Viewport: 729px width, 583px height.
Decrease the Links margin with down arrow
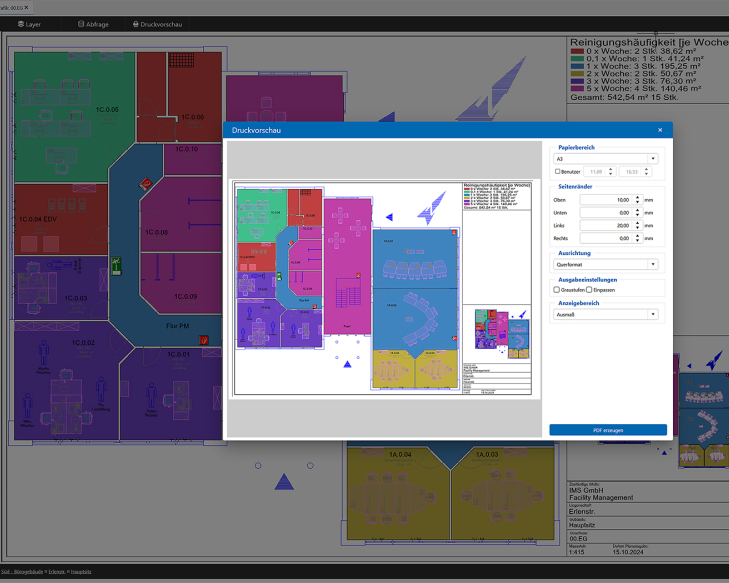[638, 228]
